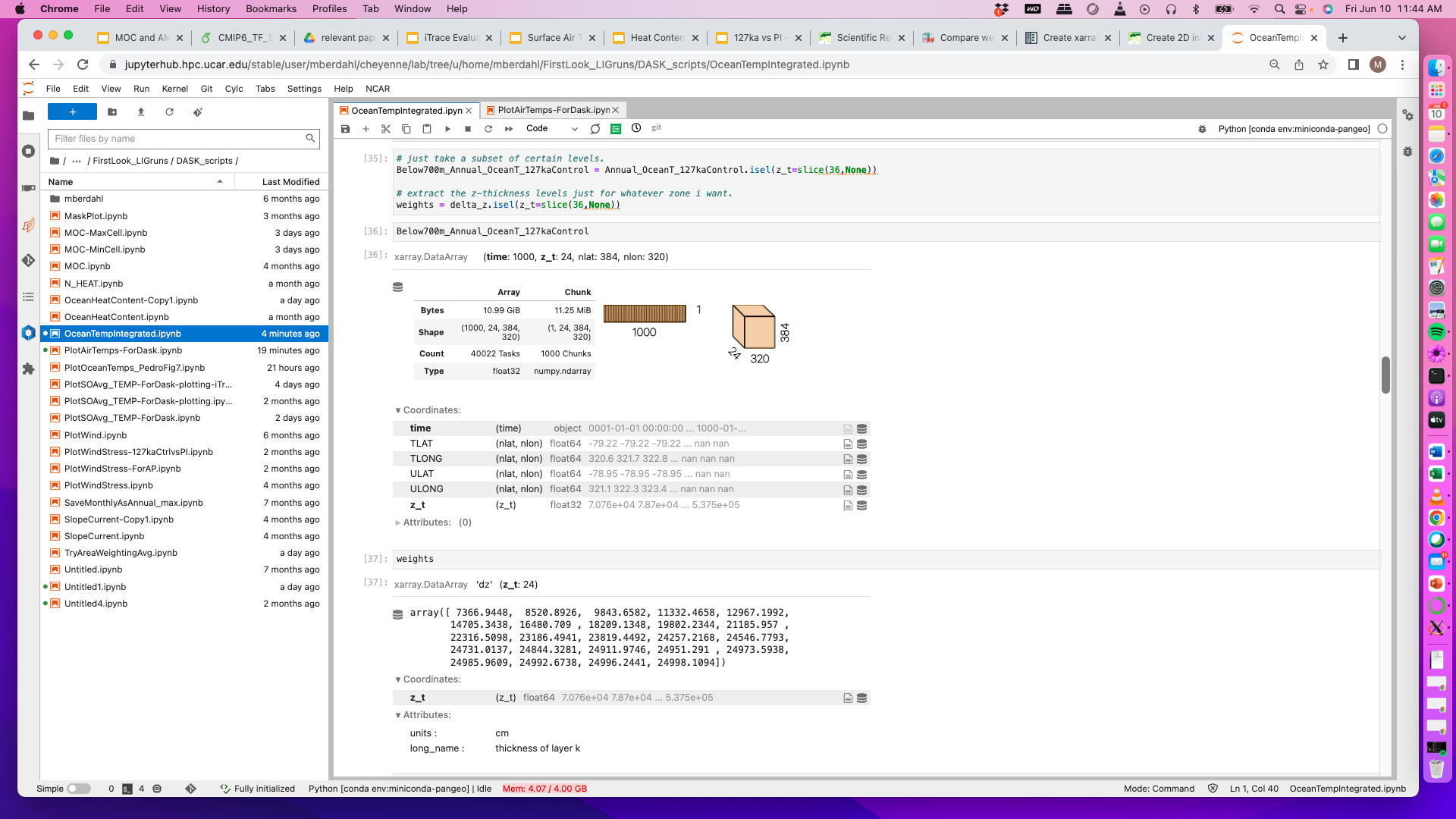Select MOC-MaxCell.ipynb in file list
Viewport: 1456px width, 819px height.
coord(184,233)
